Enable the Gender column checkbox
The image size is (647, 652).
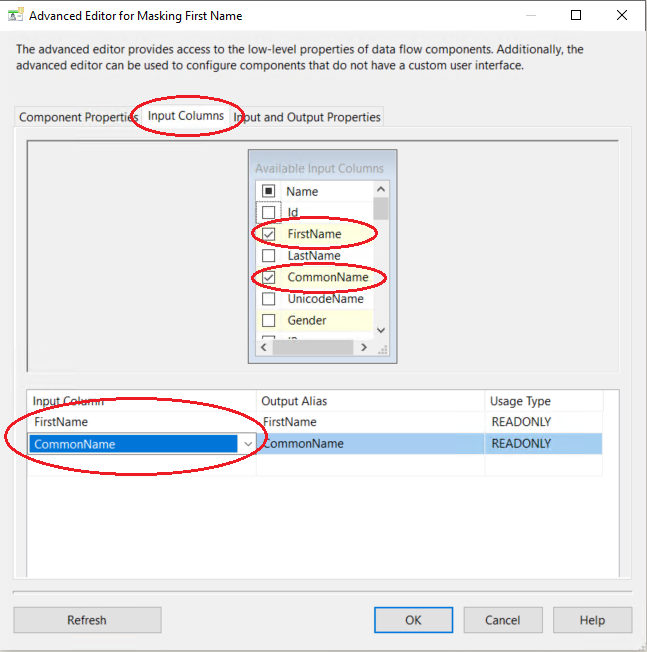(x=268, y=321)
